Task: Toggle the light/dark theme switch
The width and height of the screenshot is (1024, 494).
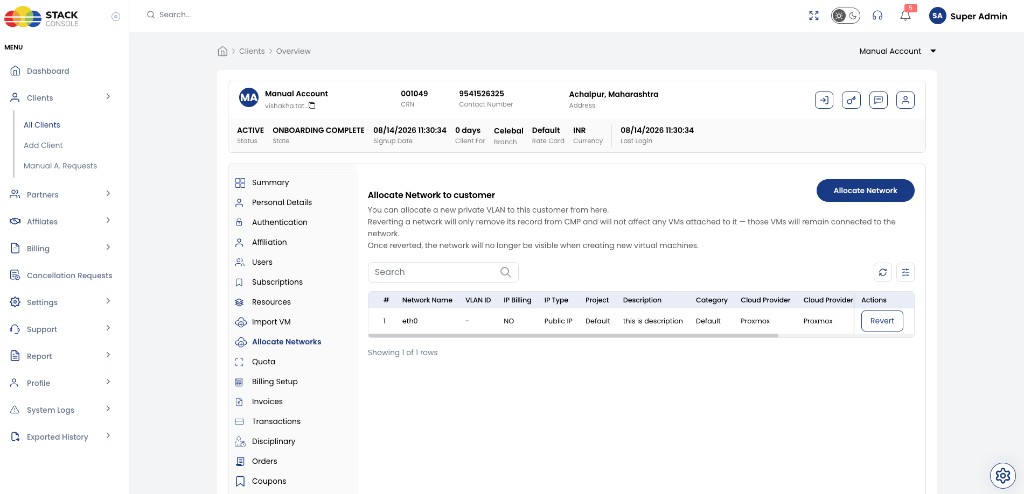Action: pos(845,16)
